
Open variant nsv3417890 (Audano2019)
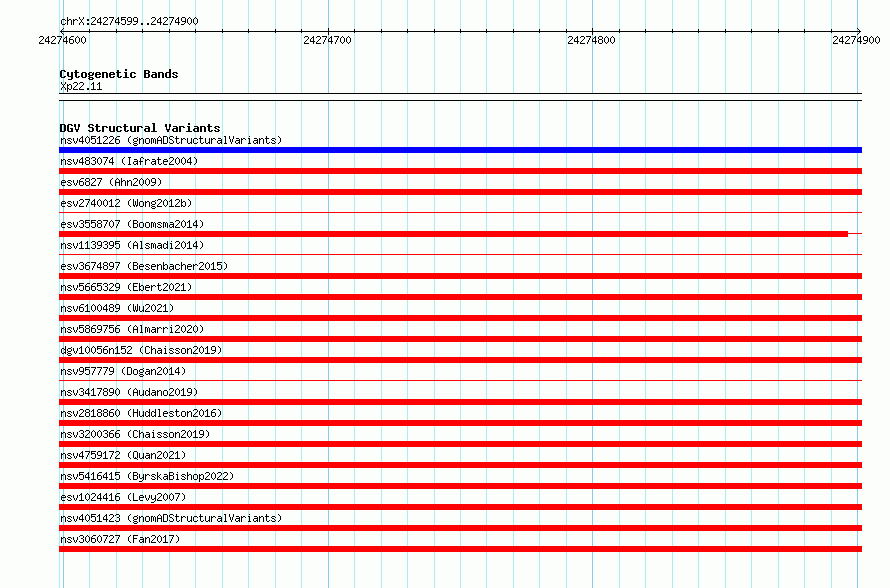pos(129,392)
